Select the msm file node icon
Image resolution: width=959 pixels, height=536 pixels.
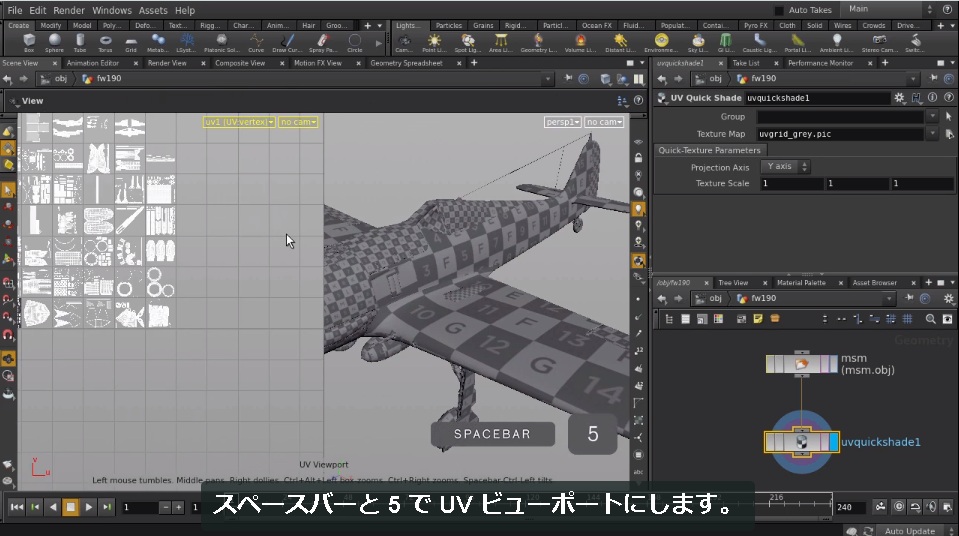(x=801, y=364)
